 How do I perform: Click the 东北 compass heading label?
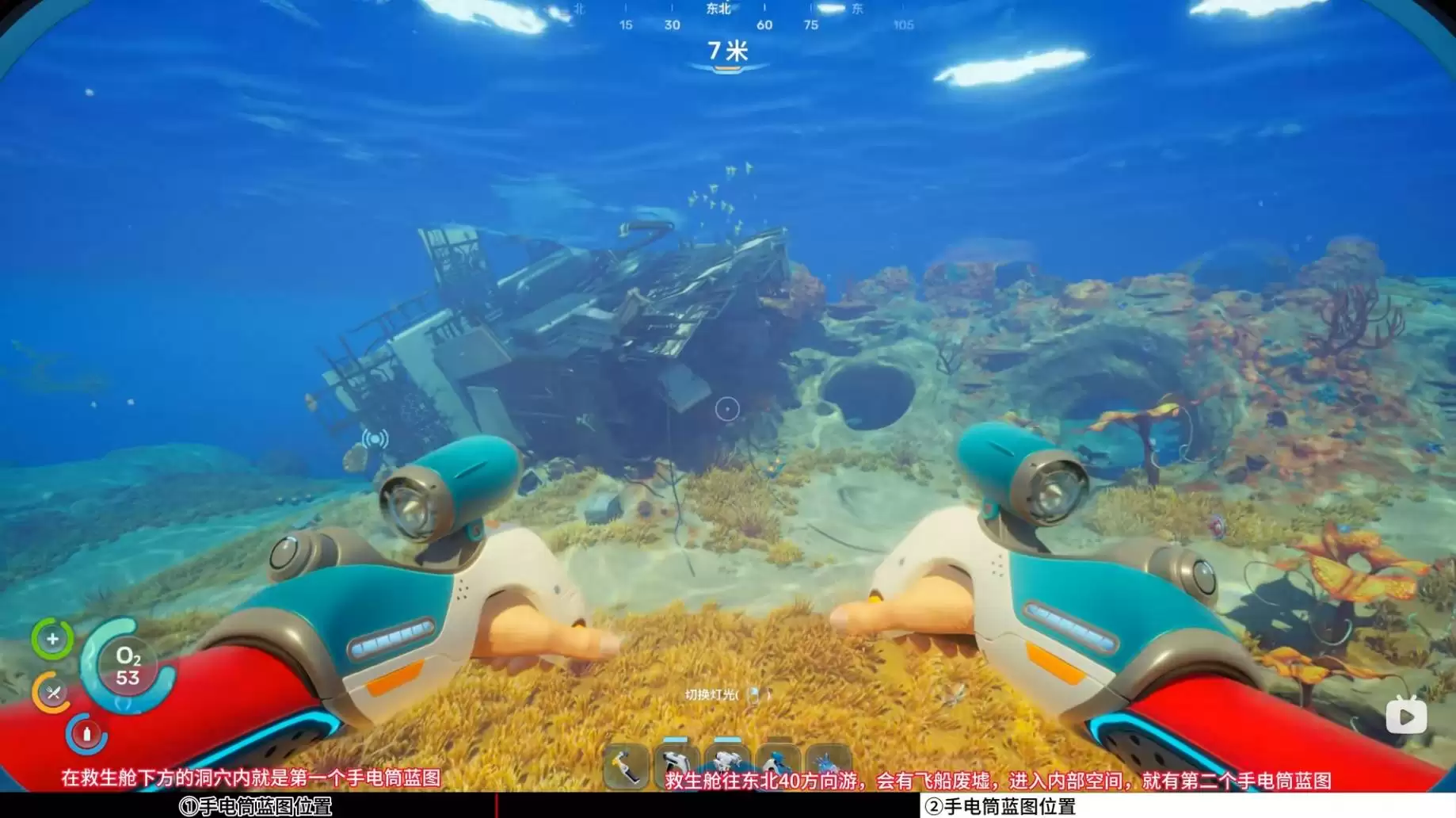coord(718,9)
